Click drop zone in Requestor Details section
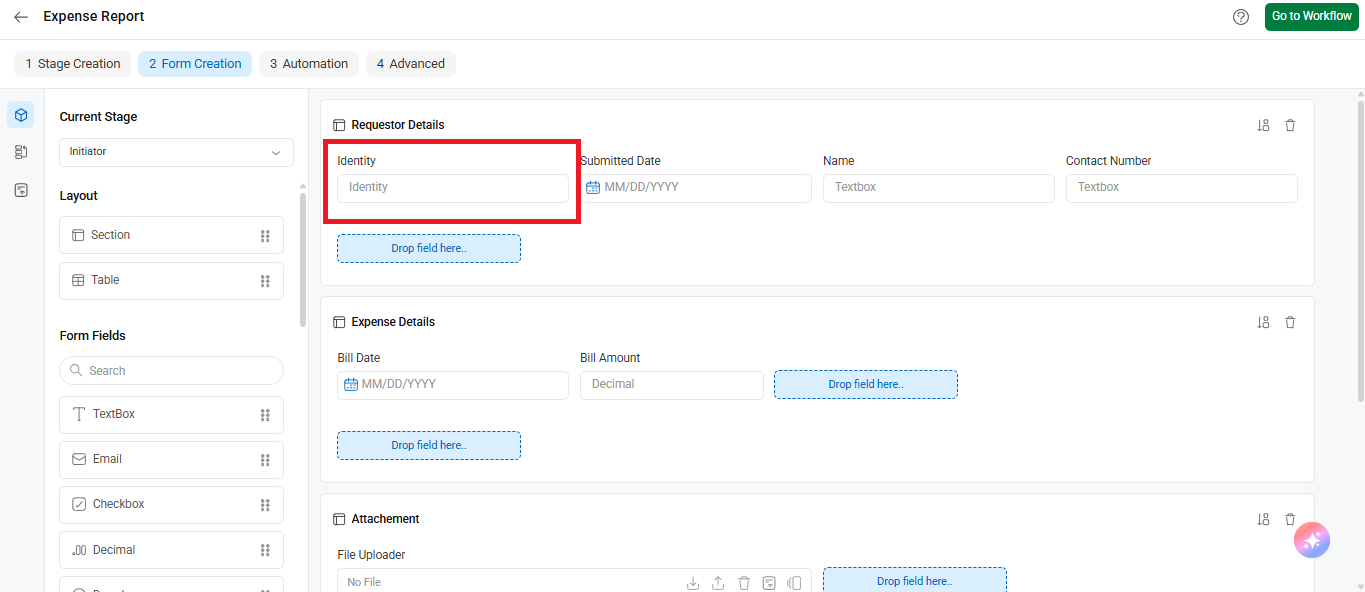 point(429,249)
